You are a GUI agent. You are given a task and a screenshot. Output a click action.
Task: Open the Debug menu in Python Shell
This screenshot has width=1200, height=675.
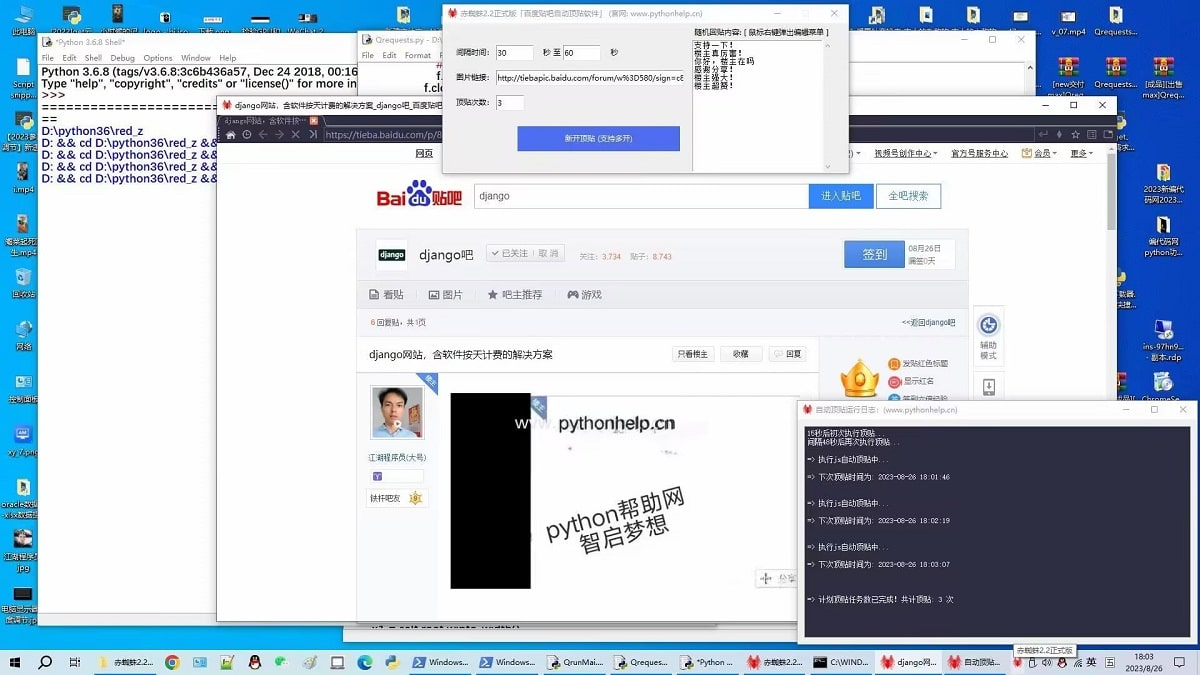pos(123,58)
